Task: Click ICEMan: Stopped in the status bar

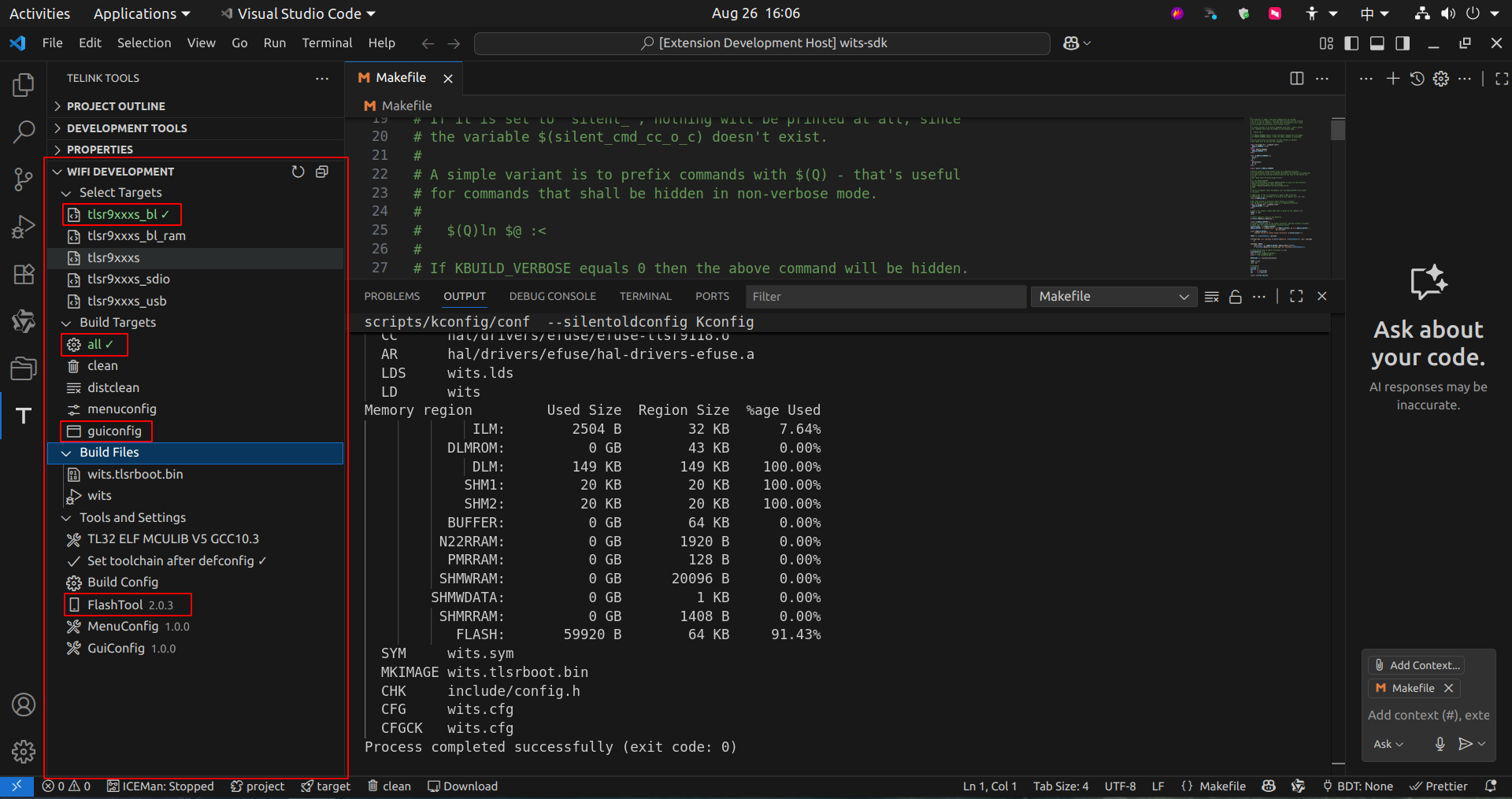Action: 161,786
